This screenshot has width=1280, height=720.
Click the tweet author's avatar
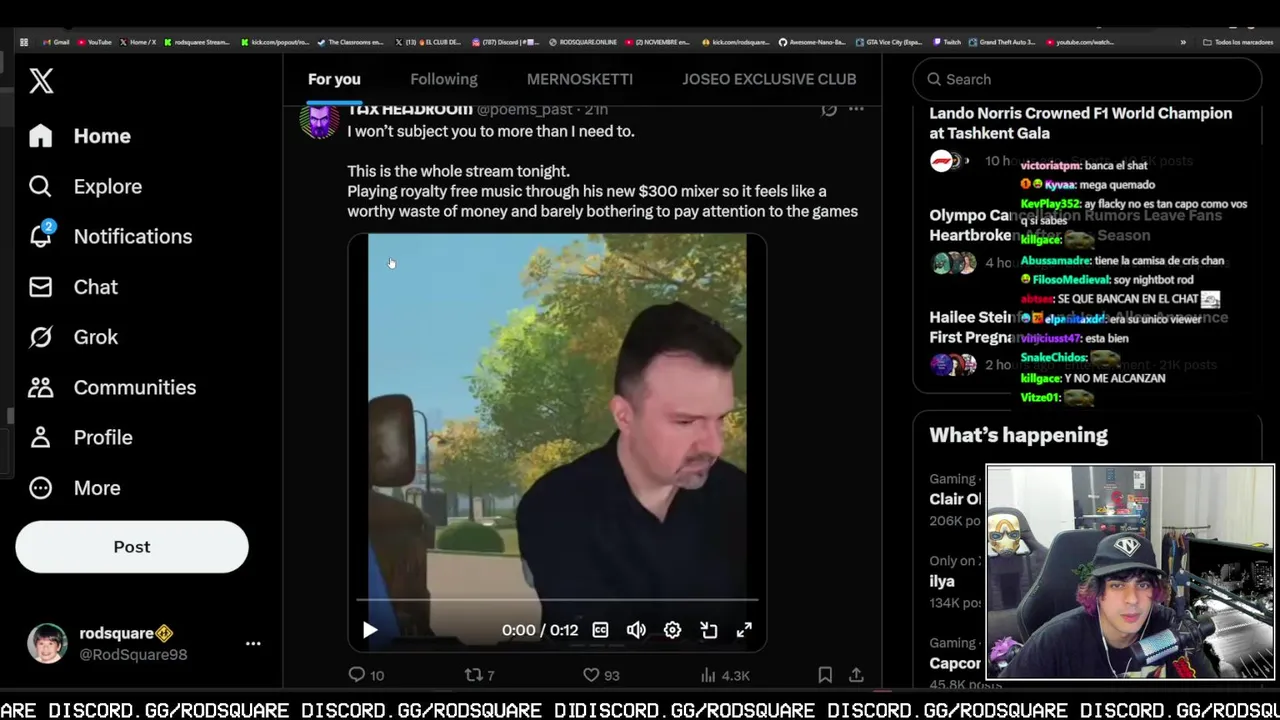pos(319,120)
